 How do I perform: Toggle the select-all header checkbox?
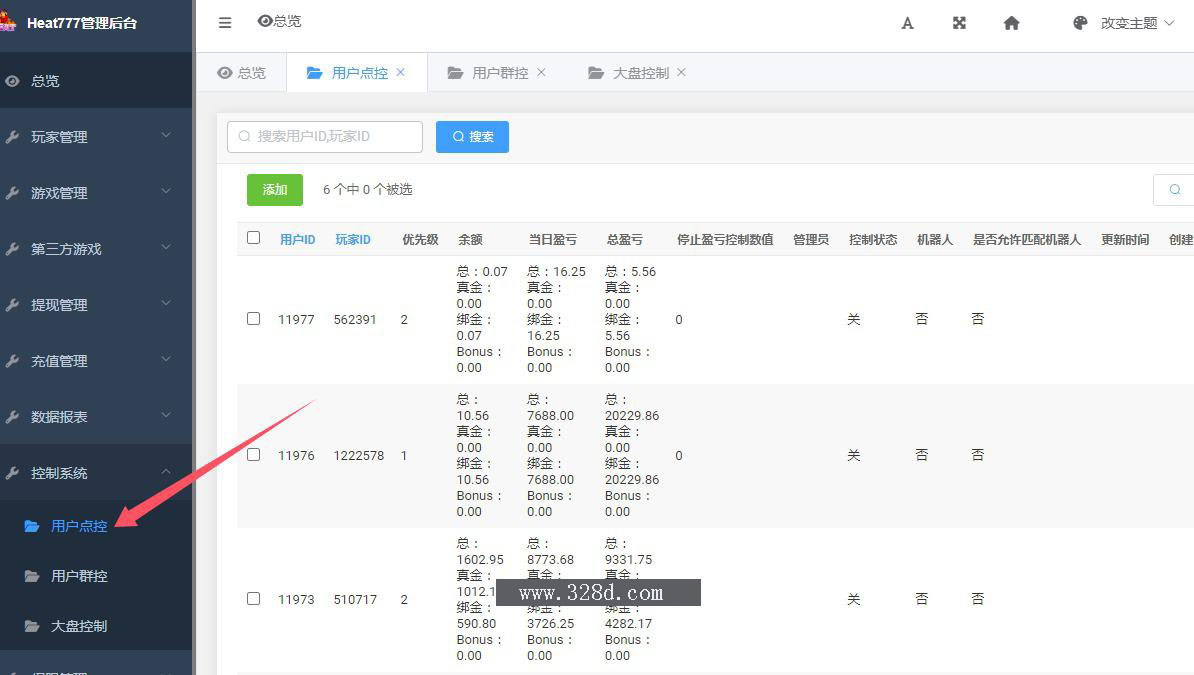(253, 238)
